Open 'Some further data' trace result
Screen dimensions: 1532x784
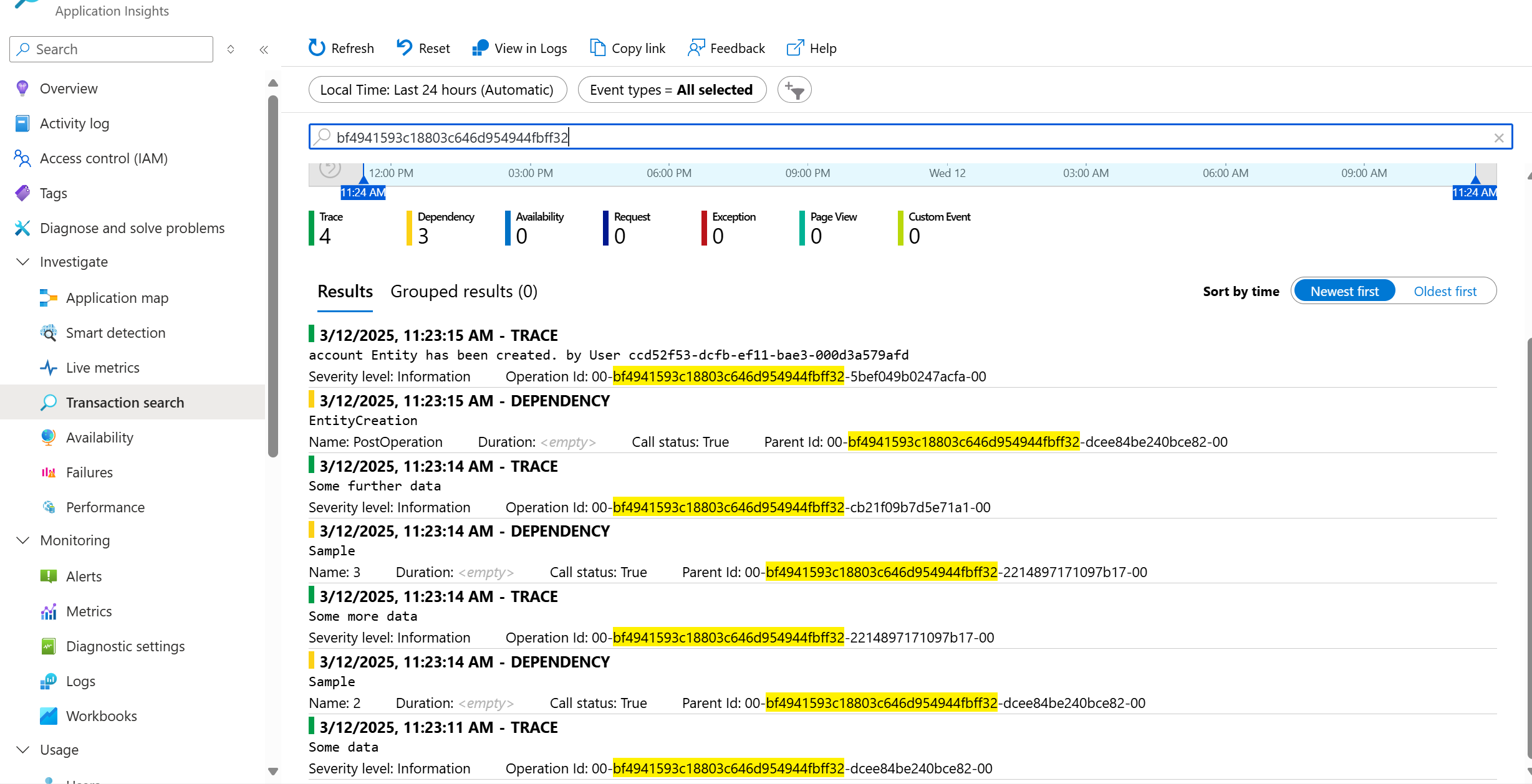click(x=902, y=486)
